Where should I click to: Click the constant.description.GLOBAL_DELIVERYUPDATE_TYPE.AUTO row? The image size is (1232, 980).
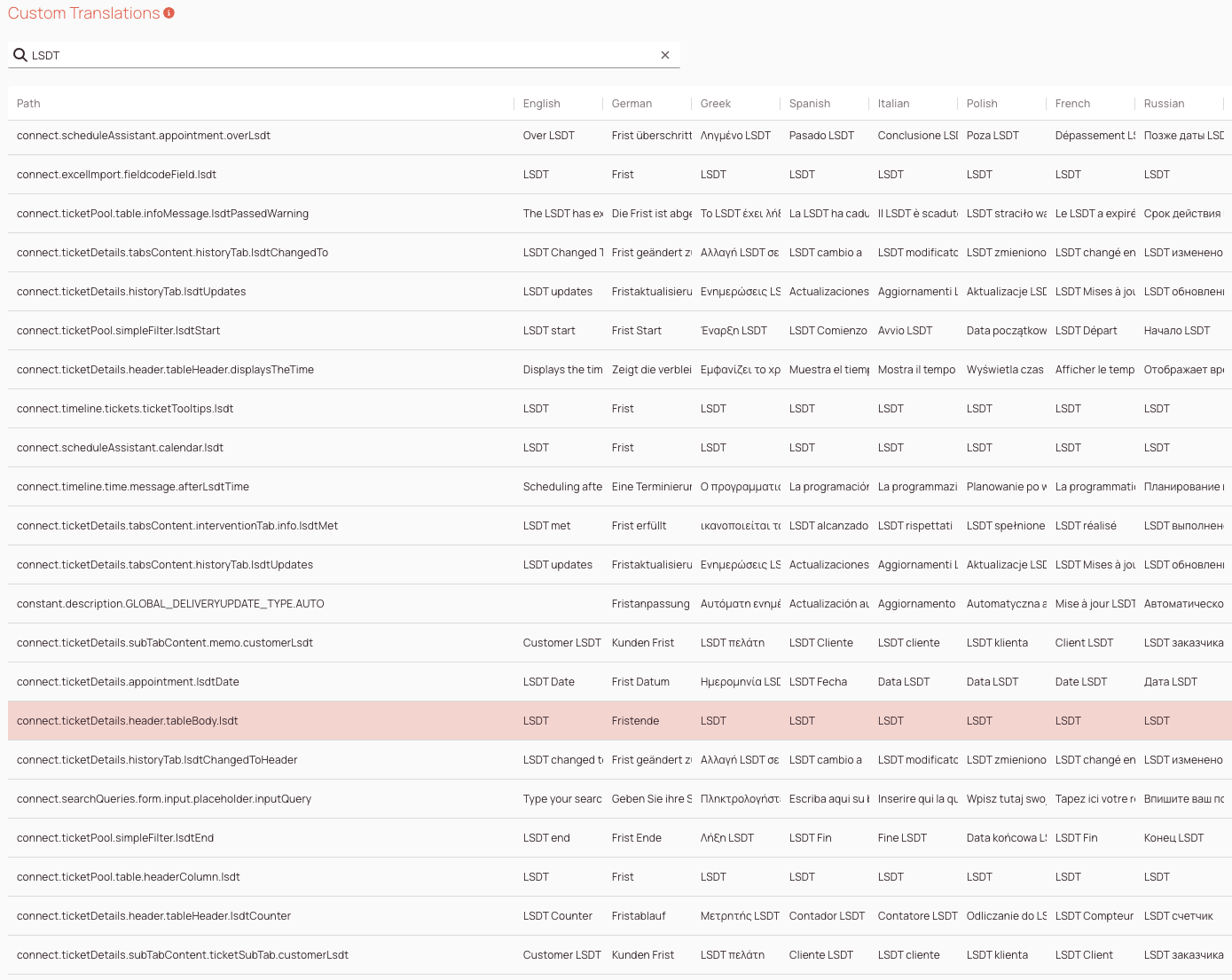(266, 603)
